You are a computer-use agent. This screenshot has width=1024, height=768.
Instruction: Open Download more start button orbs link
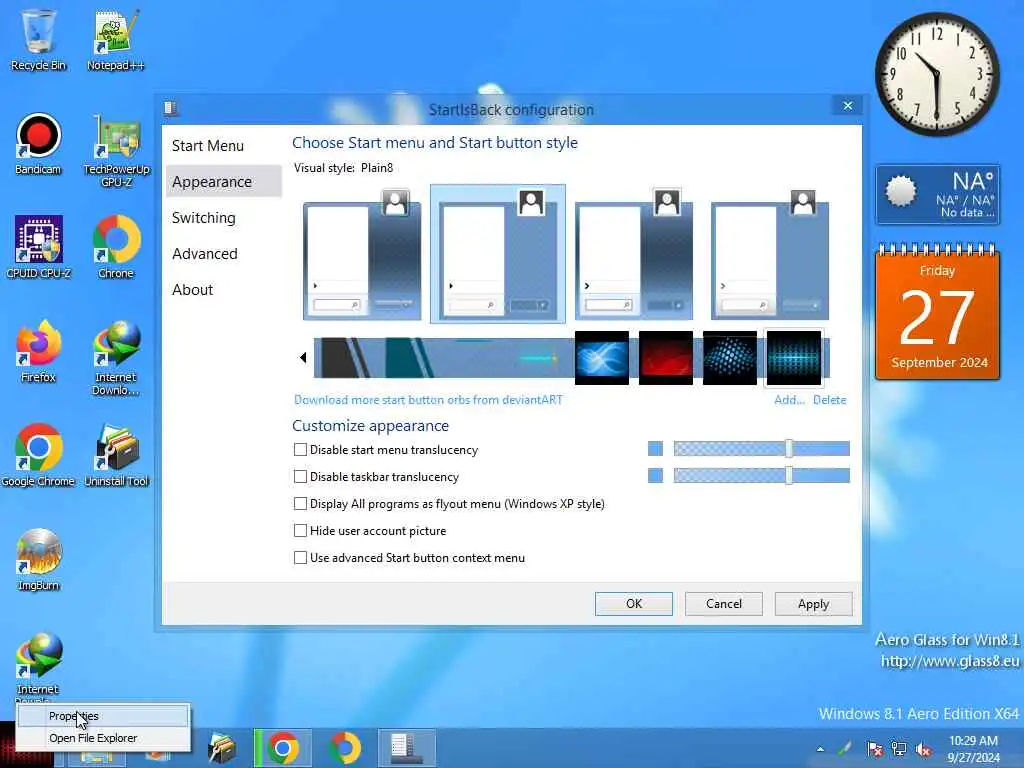428,400
